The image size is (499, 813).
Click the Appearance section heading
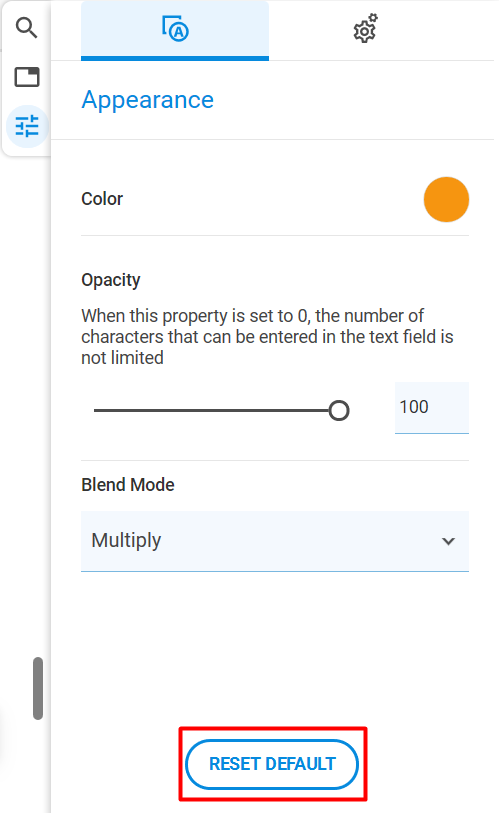click(147, 100)
